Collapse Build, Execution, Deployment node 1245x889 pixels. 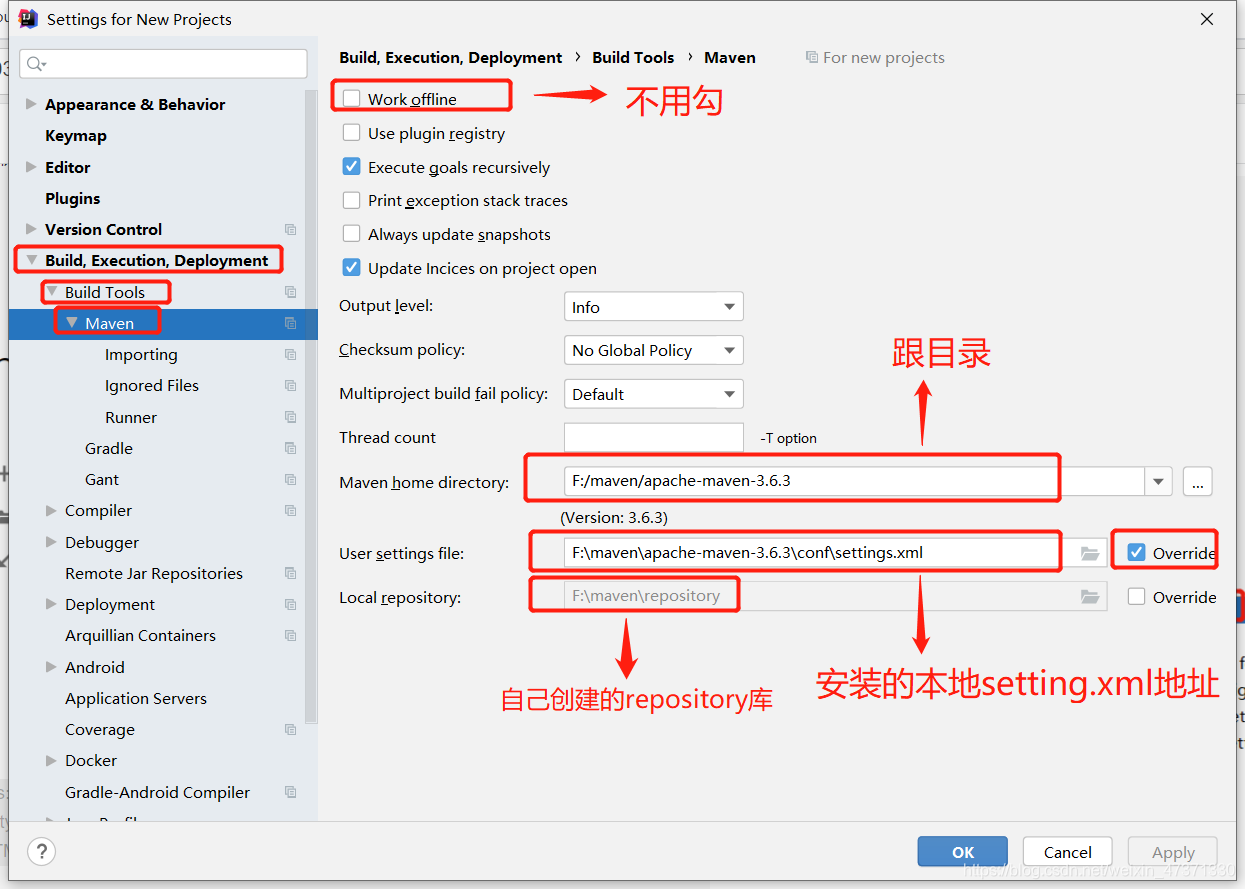click(31, 261)
